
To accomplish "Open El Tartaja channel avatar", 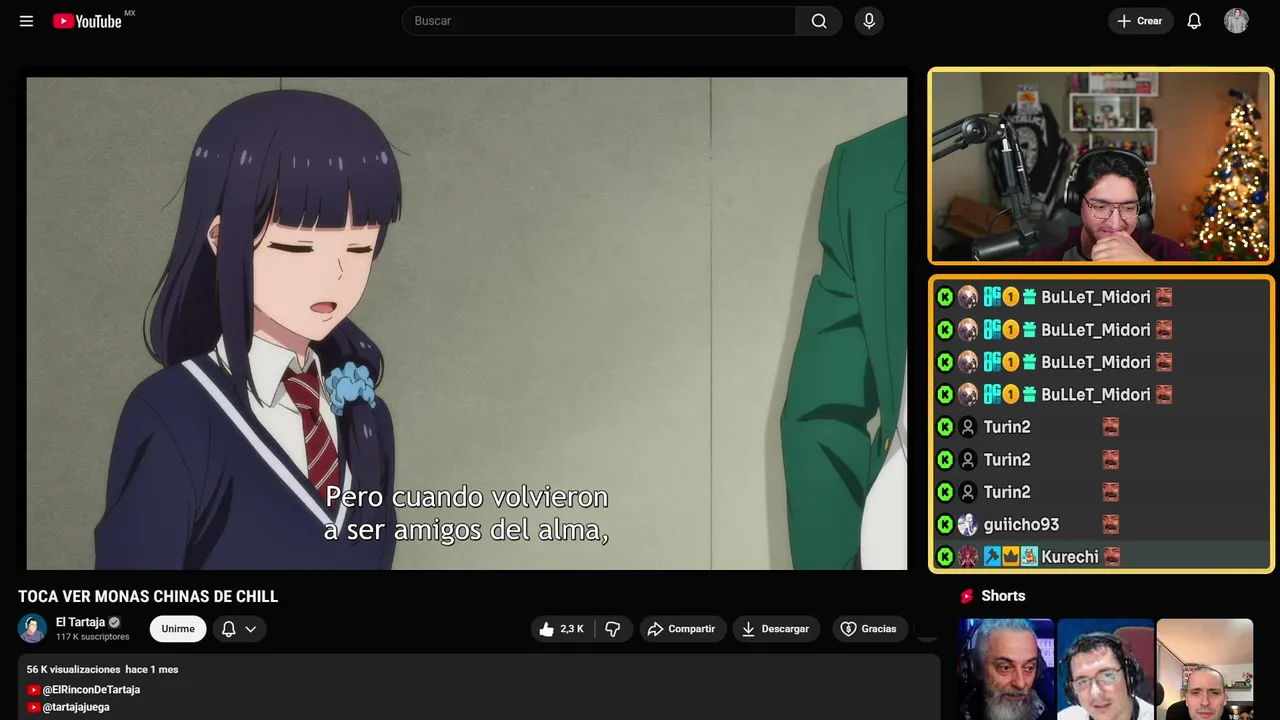I will [x=32, y=628].
